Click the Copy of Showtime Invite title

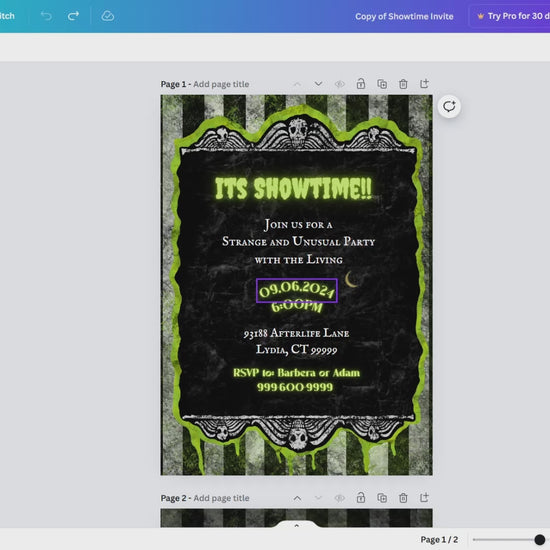pyautogui.click(x=404, y=16)
